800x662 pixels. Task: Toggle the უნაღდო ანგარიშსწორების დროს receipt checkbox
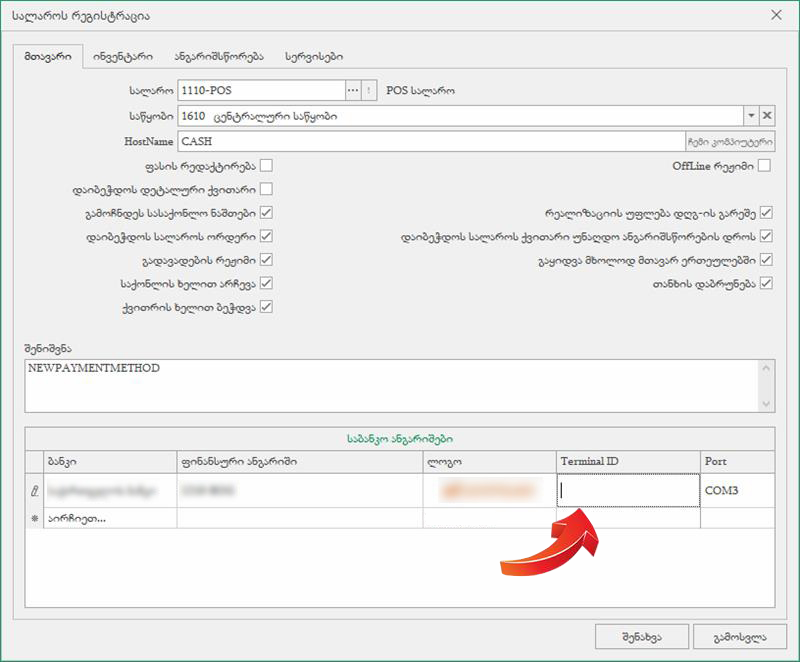[x=766, y=236]
